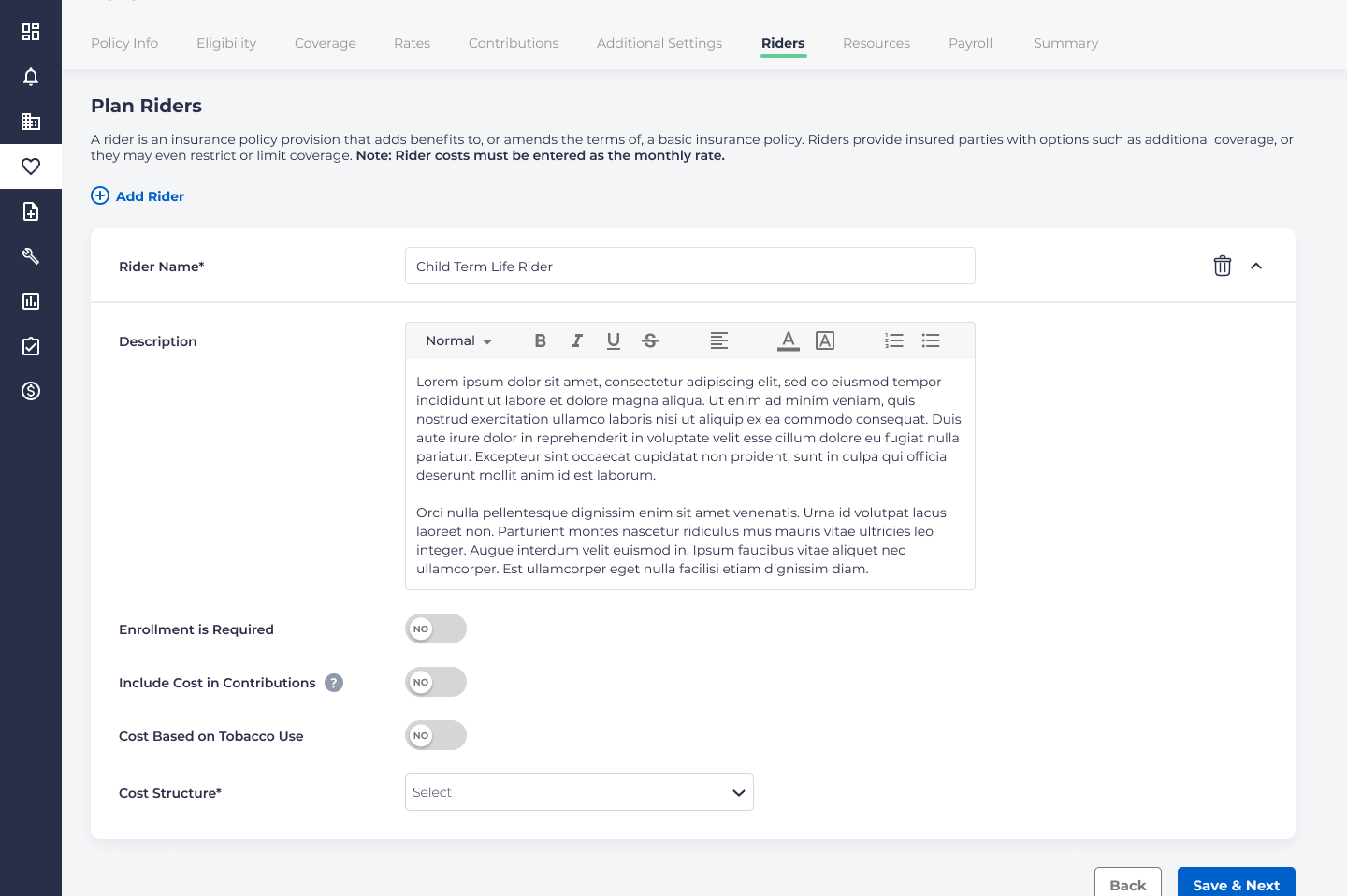Collapse the rider card with chevron
Screen dimensions: 1347x896
point(1256,266)
